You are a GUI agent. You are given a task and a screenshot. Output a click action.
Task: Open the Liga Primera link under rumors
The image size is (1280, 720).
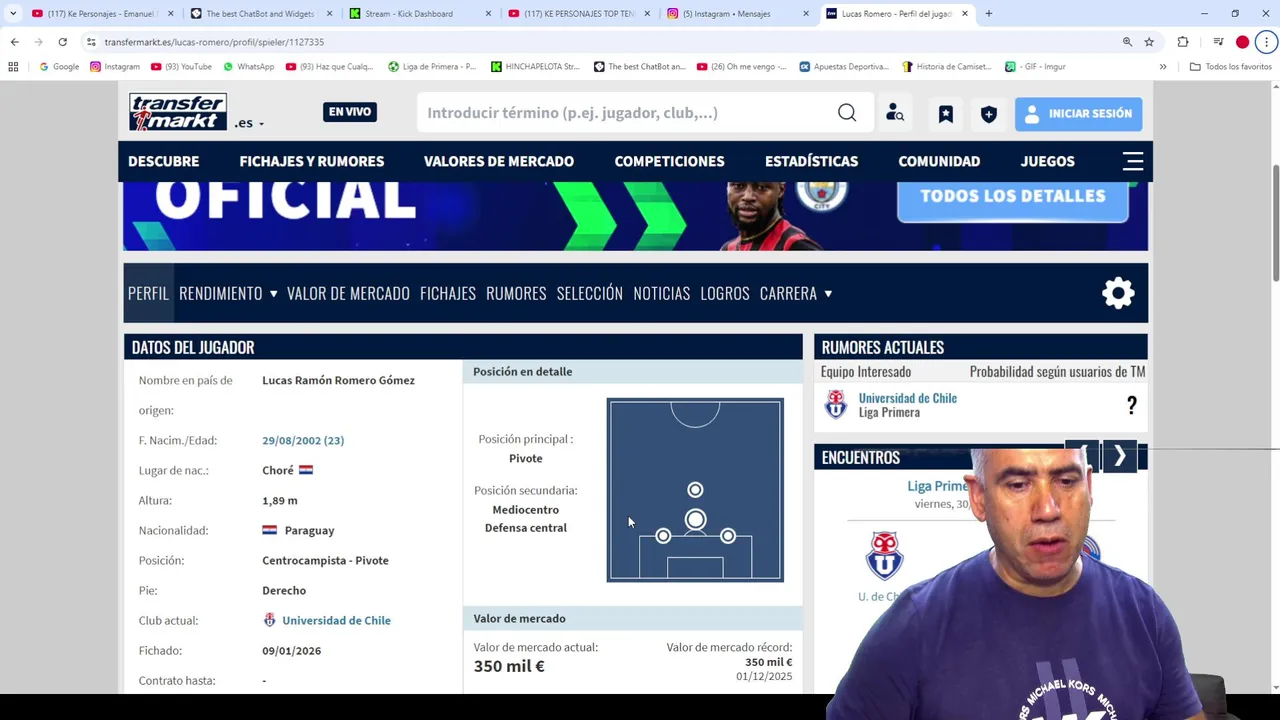[x=888, y=412]
